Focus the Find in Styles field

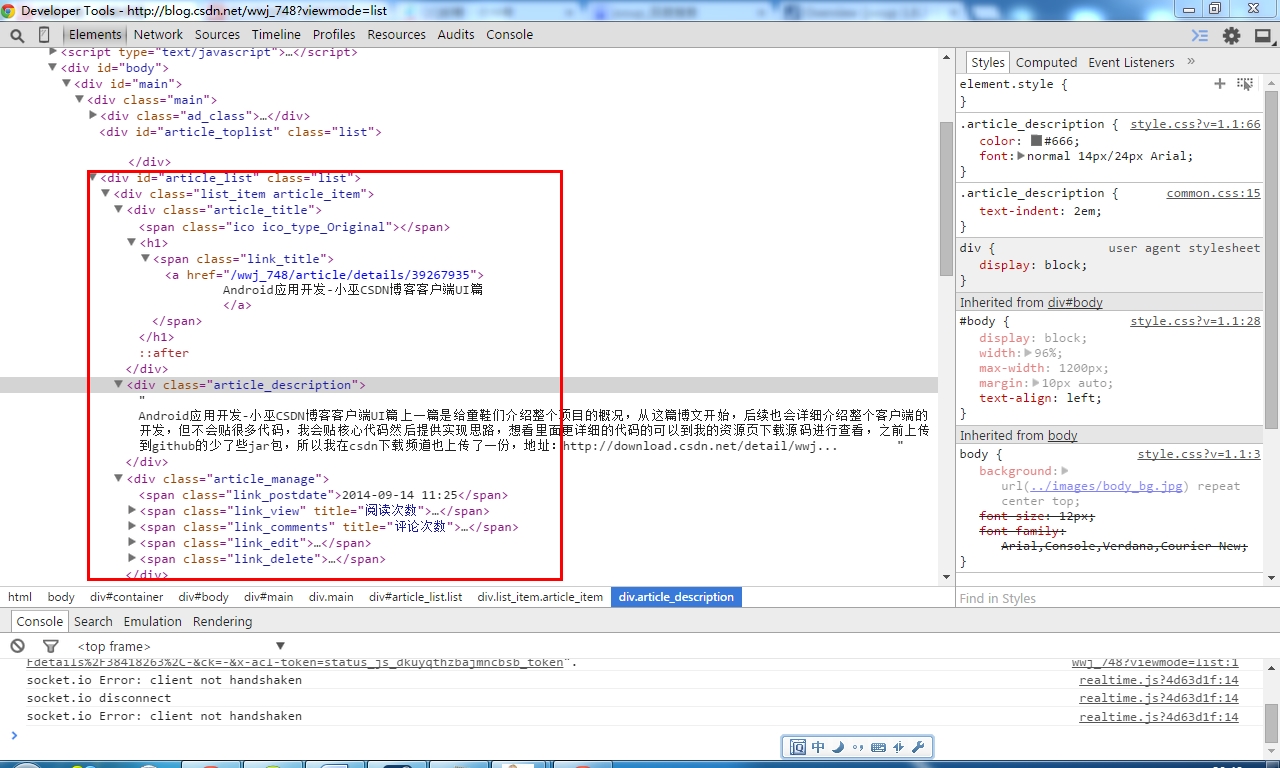tap(1117, 598)
